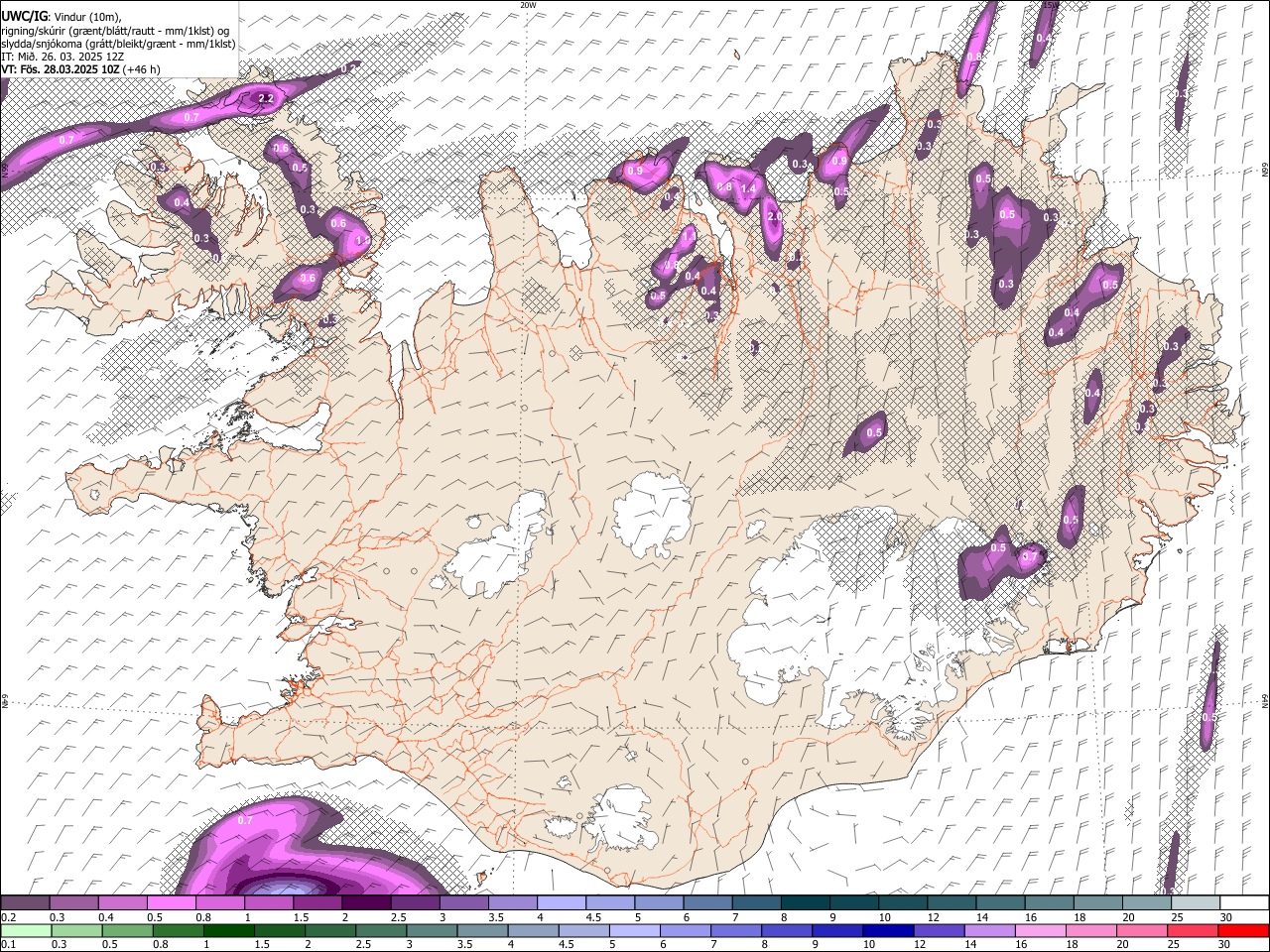1270x952 pixels.
Task: Click the UWC/IG heading in the title box
Action: pyautogui.click(x=23, y=17)
